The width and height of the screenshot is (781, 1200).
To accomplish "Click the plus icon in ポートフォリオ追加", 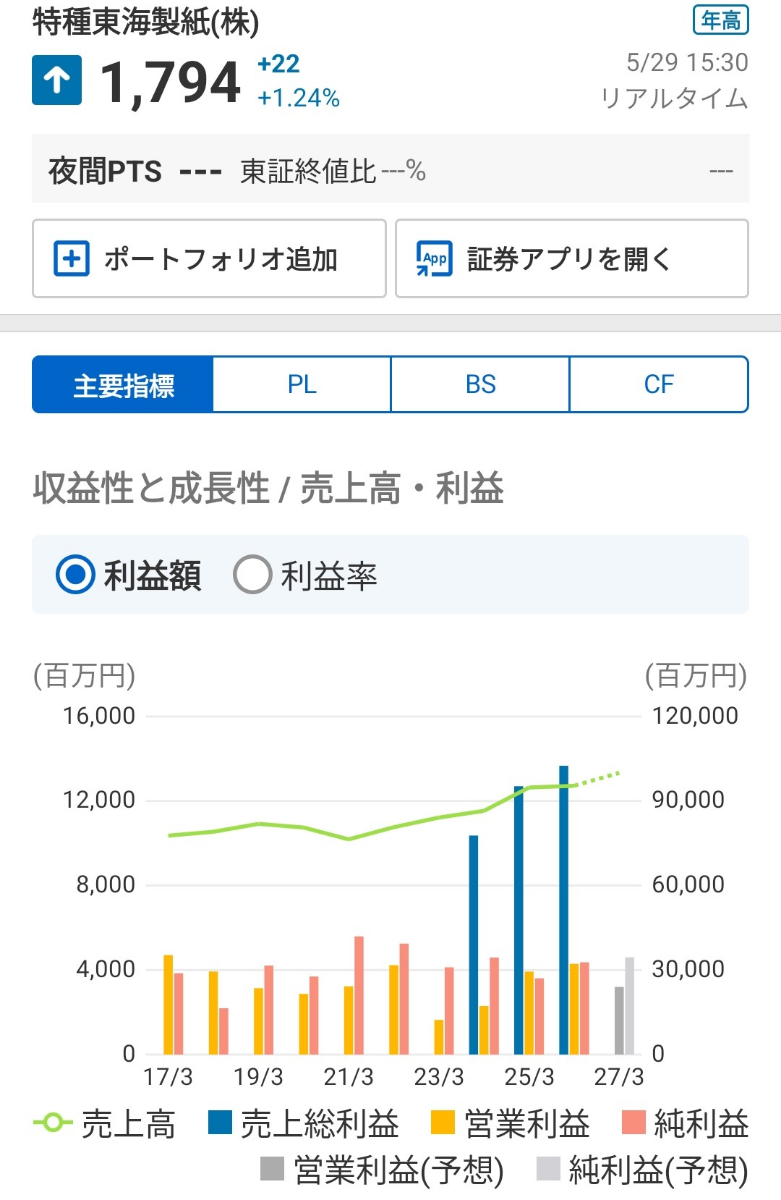I will coord(72,259).
